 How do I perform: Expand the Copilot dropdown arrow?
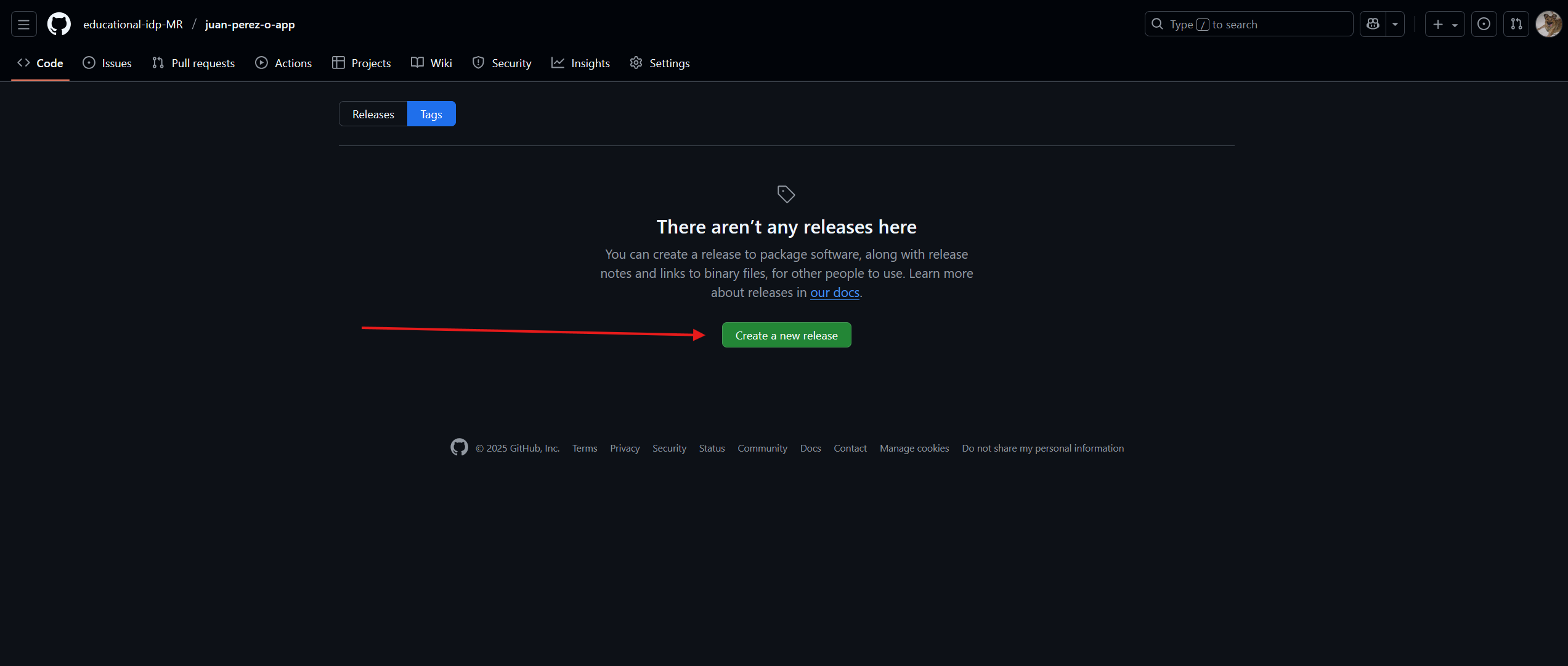[1395, 25]
